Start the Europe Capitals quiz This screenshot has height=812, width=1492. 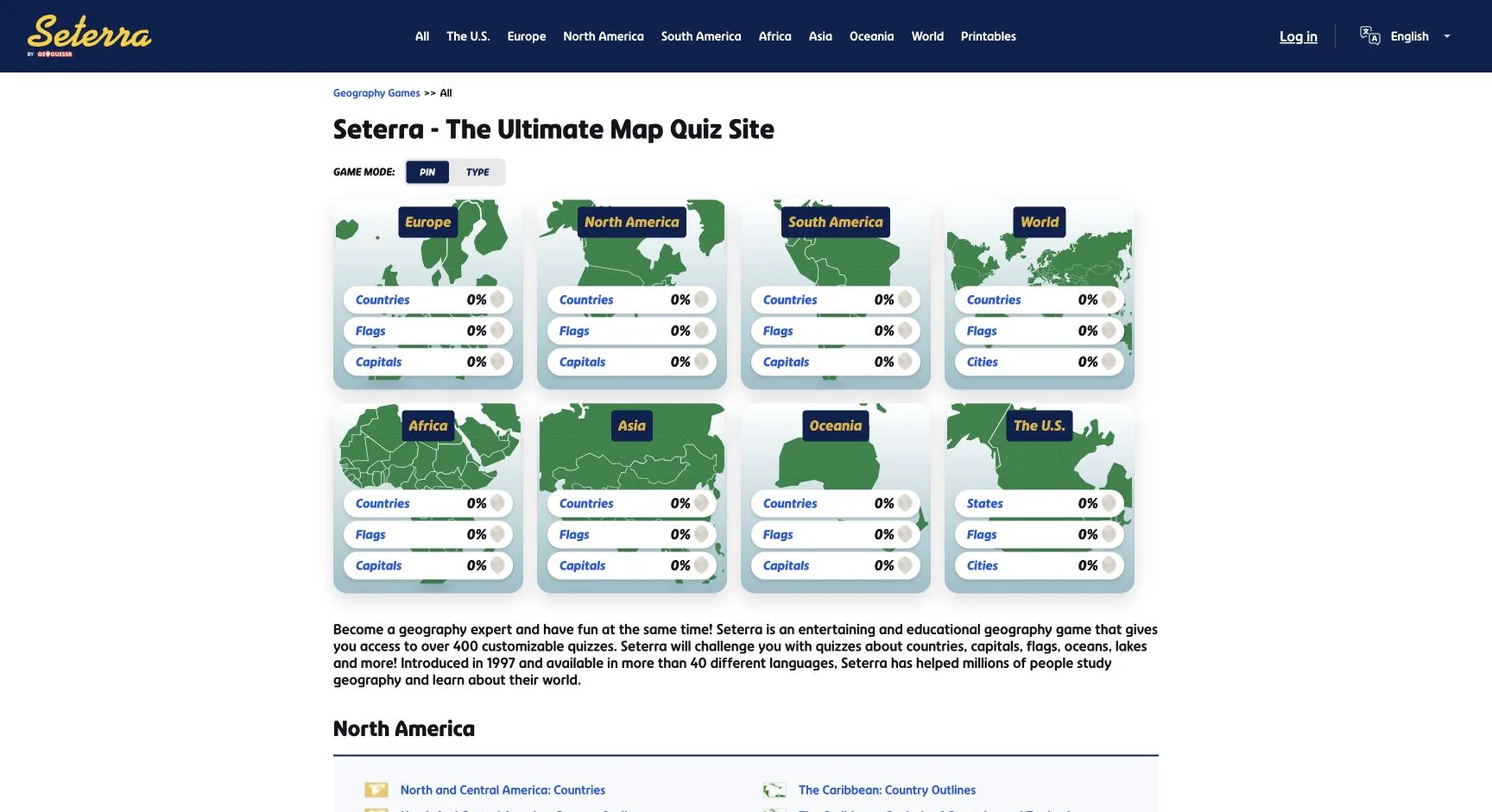[428, 362]
